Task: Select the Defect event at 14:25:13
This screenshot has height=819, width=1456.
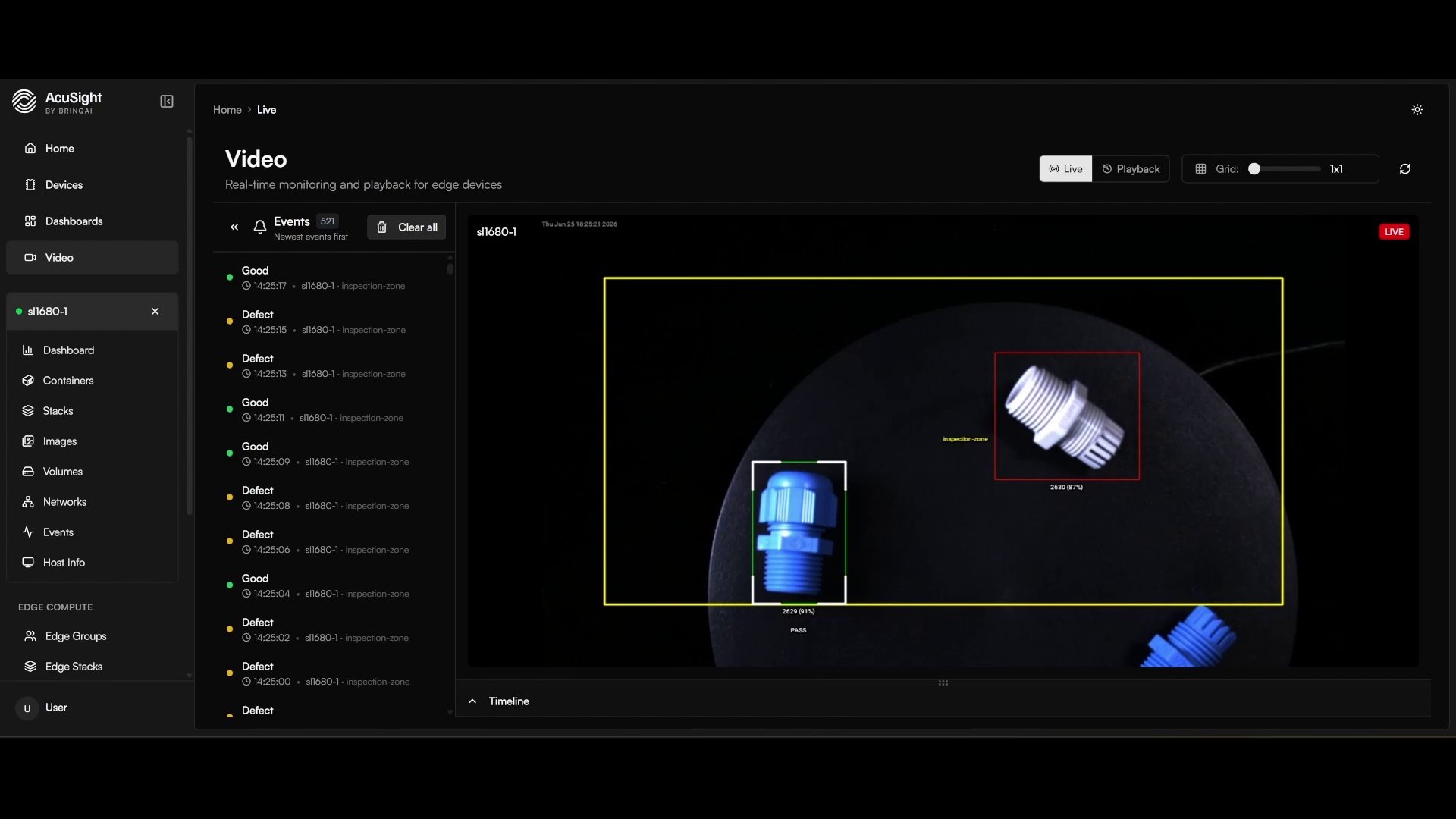Action: coord(331,366)
